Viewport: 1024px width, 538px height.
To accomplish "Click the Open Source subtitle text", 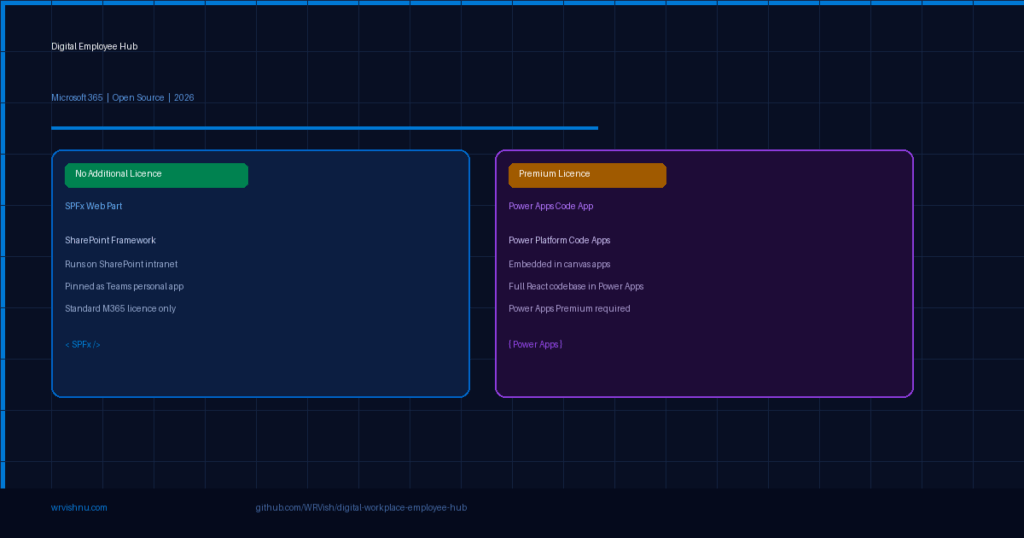I will (x=138, y=97).
